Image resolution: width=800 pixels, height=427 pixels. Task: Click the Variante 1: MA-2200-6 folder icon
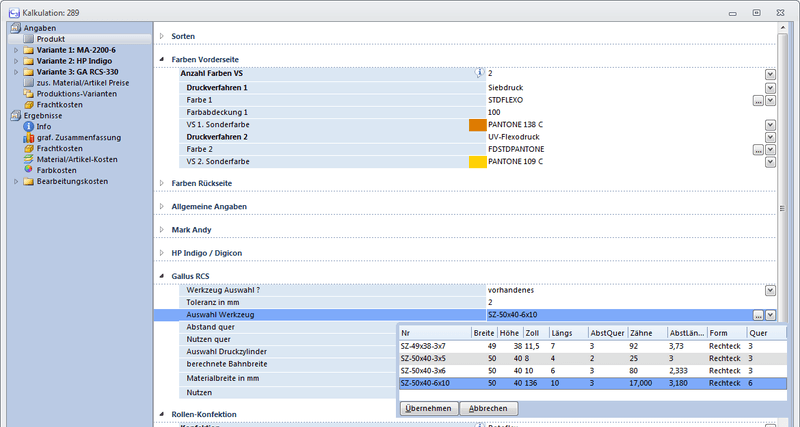click(29, 50)
